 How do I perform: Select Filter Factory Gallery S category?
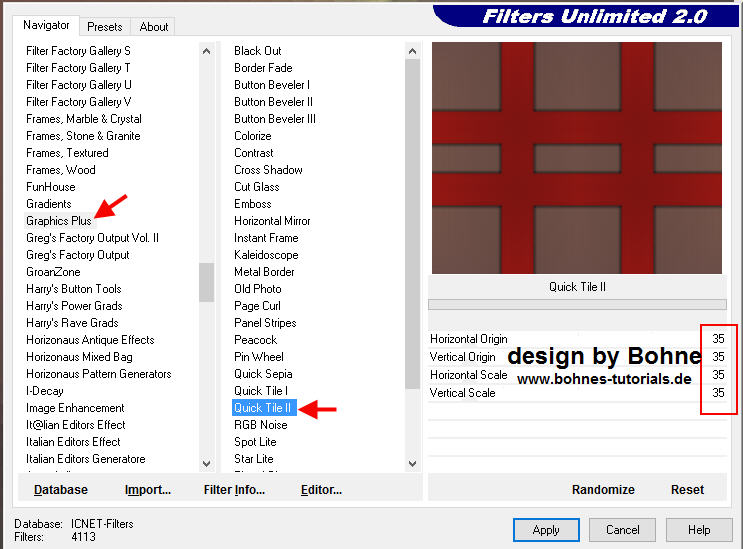click(78, 51)
